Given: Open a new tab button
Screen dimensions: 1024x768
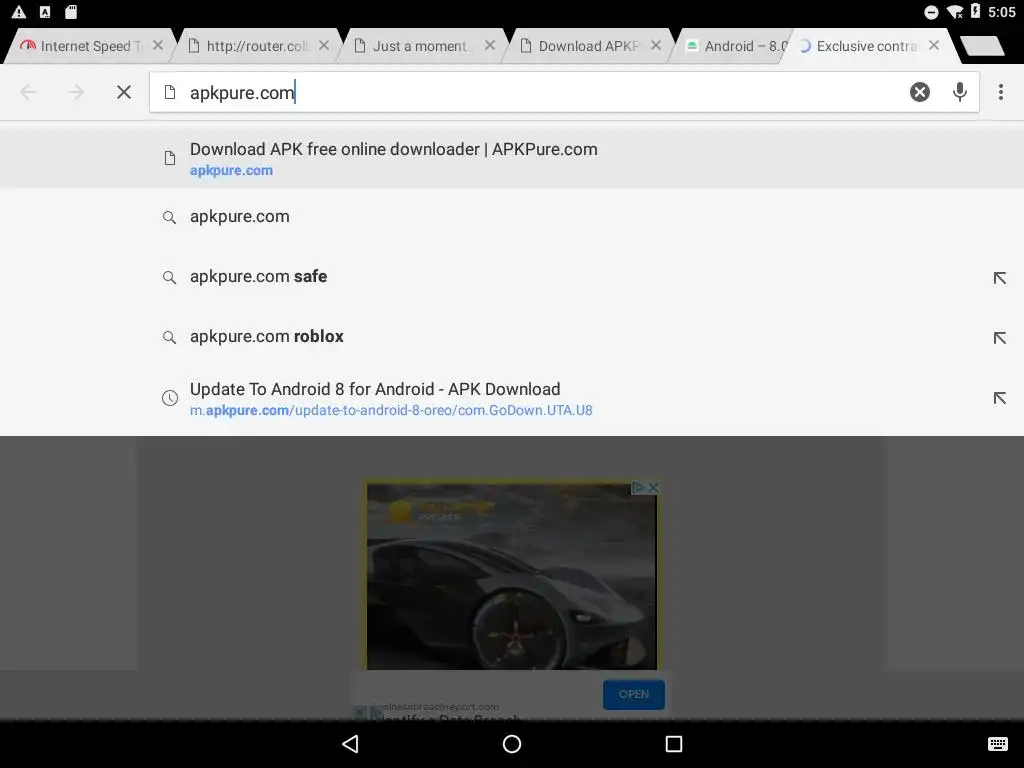Looking at the screenshot, I should click(x=982, y=46).
